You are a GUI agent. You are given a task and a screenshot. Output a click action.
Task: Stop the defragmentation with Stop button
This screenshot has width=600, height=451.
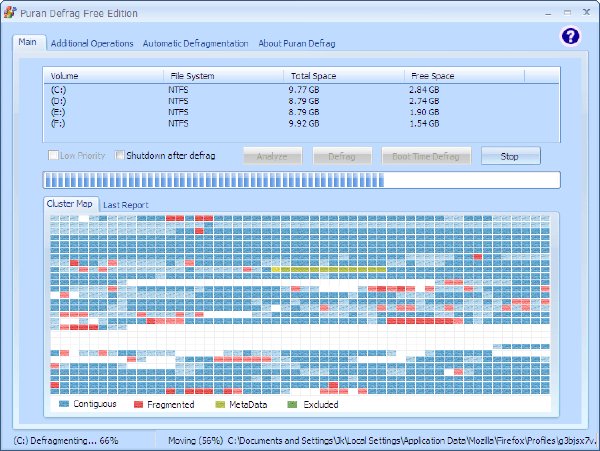[510, 156]
